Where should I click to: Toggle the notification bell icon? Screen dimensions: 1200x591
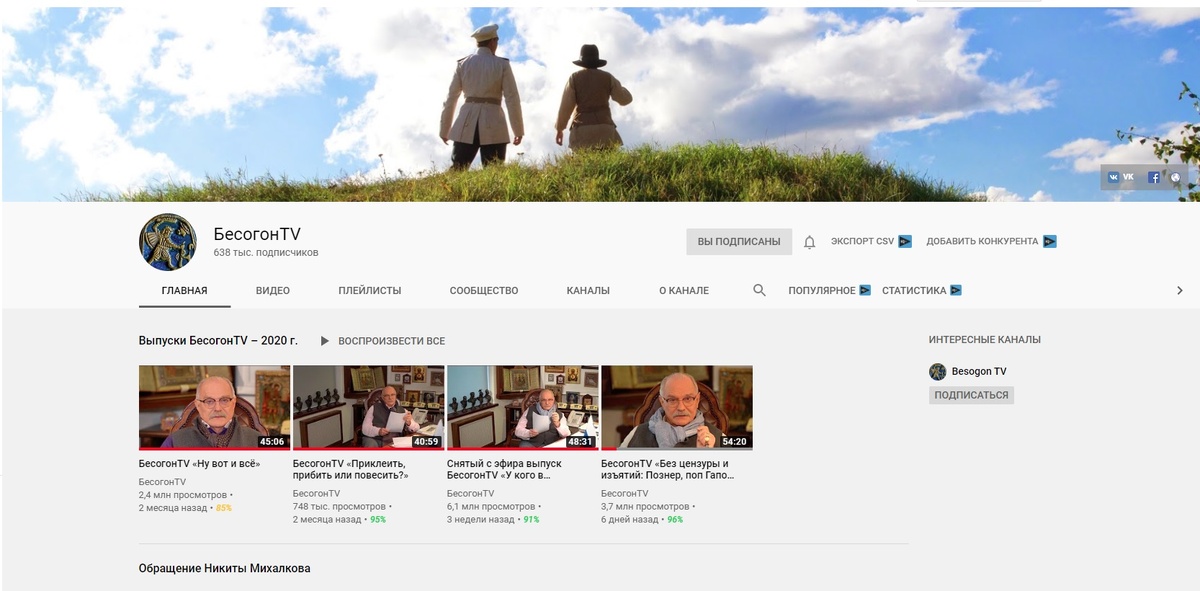[810, 242]
